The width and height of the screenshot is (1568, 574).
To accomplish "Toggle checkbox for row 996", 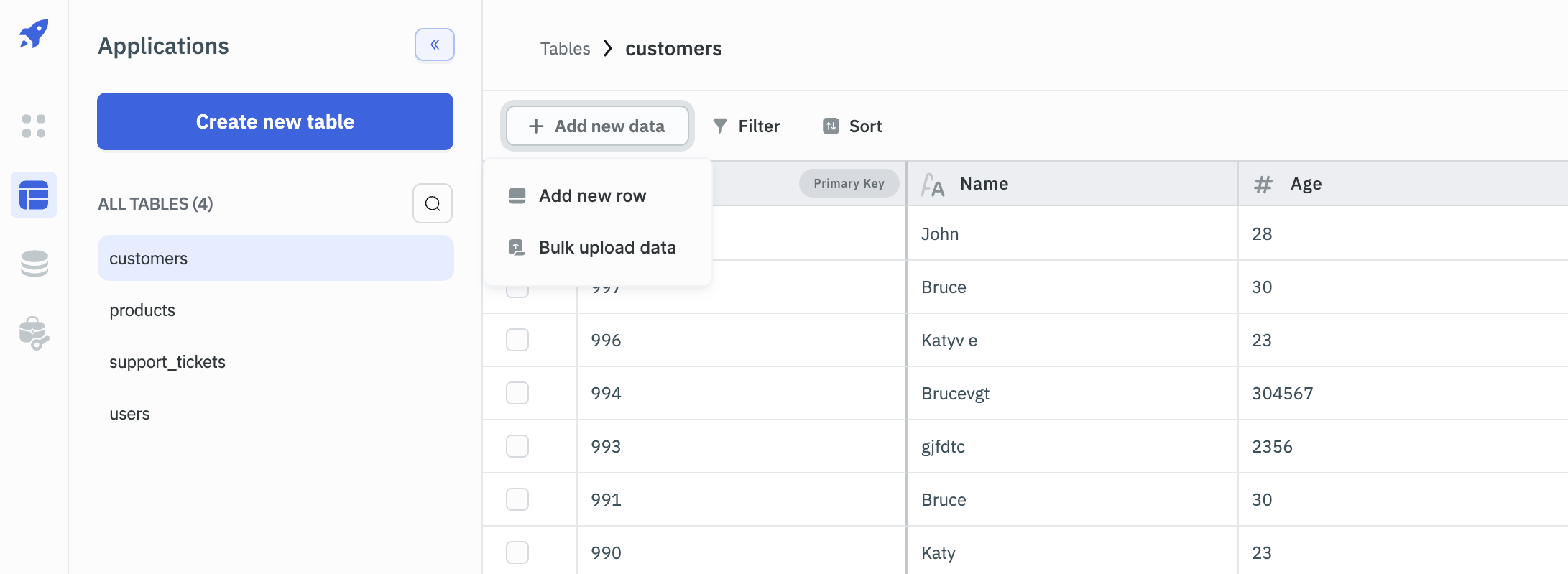I will (517, 340).
